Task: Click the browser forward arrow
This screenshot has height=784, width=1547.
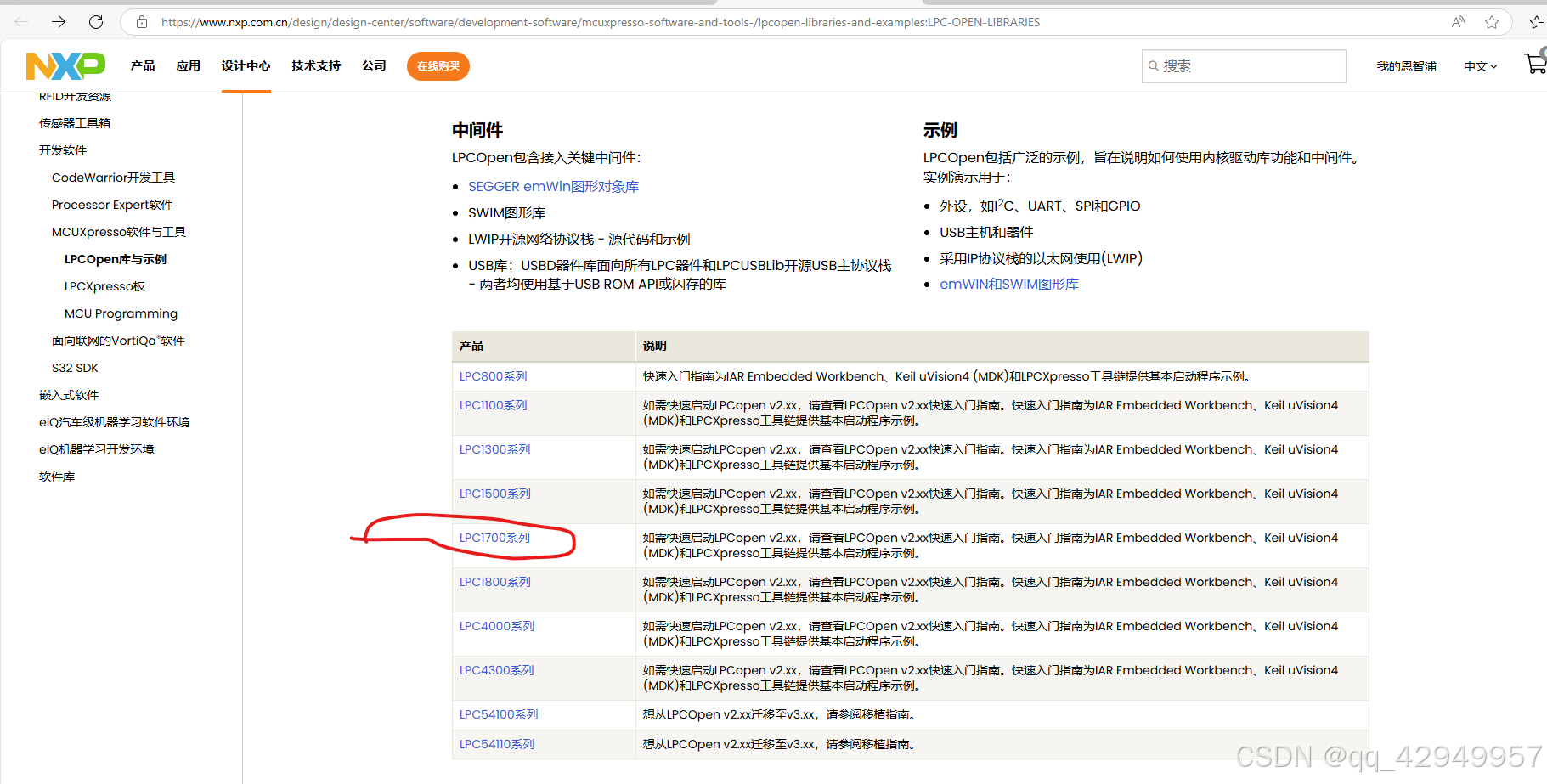Action: click(x=59, y=22)
